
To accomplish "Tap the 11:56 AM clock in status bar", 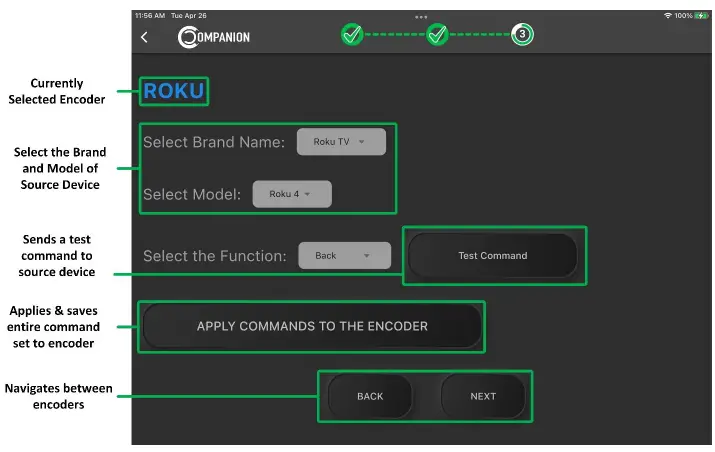I will [150, 16].
